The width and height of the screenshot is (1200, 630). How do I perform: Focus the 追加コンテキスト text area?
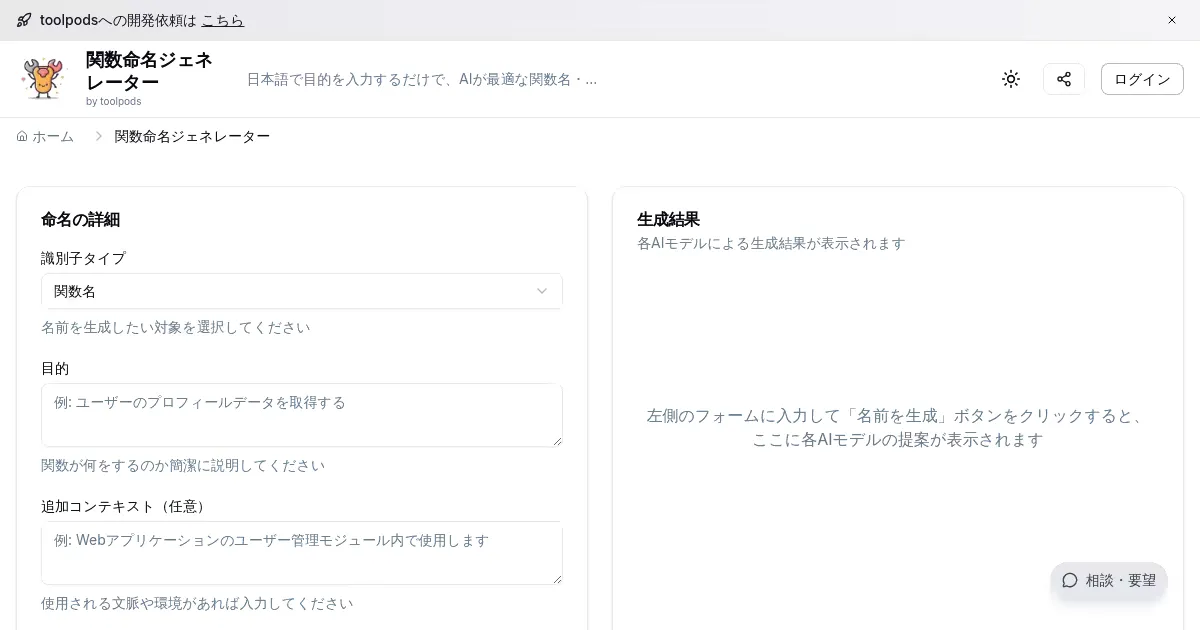click(x=301, y=552)
